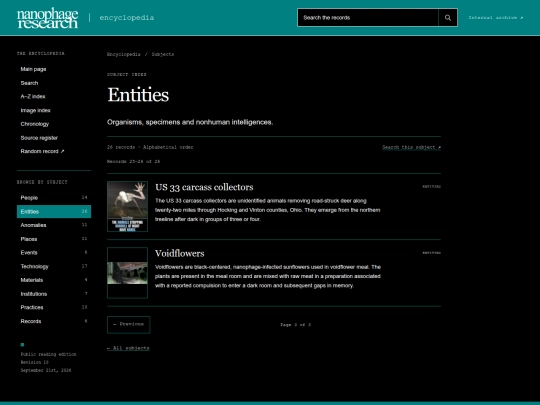The height and width of the screenshot is (405, 540).
Task: Browse the Practices subject
Action: (x=54, y=307)
